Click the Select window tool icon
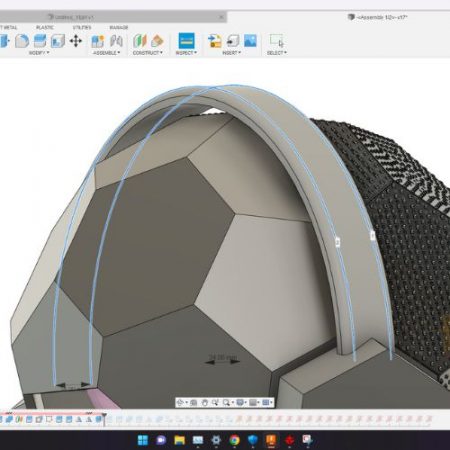 (277, 41)
